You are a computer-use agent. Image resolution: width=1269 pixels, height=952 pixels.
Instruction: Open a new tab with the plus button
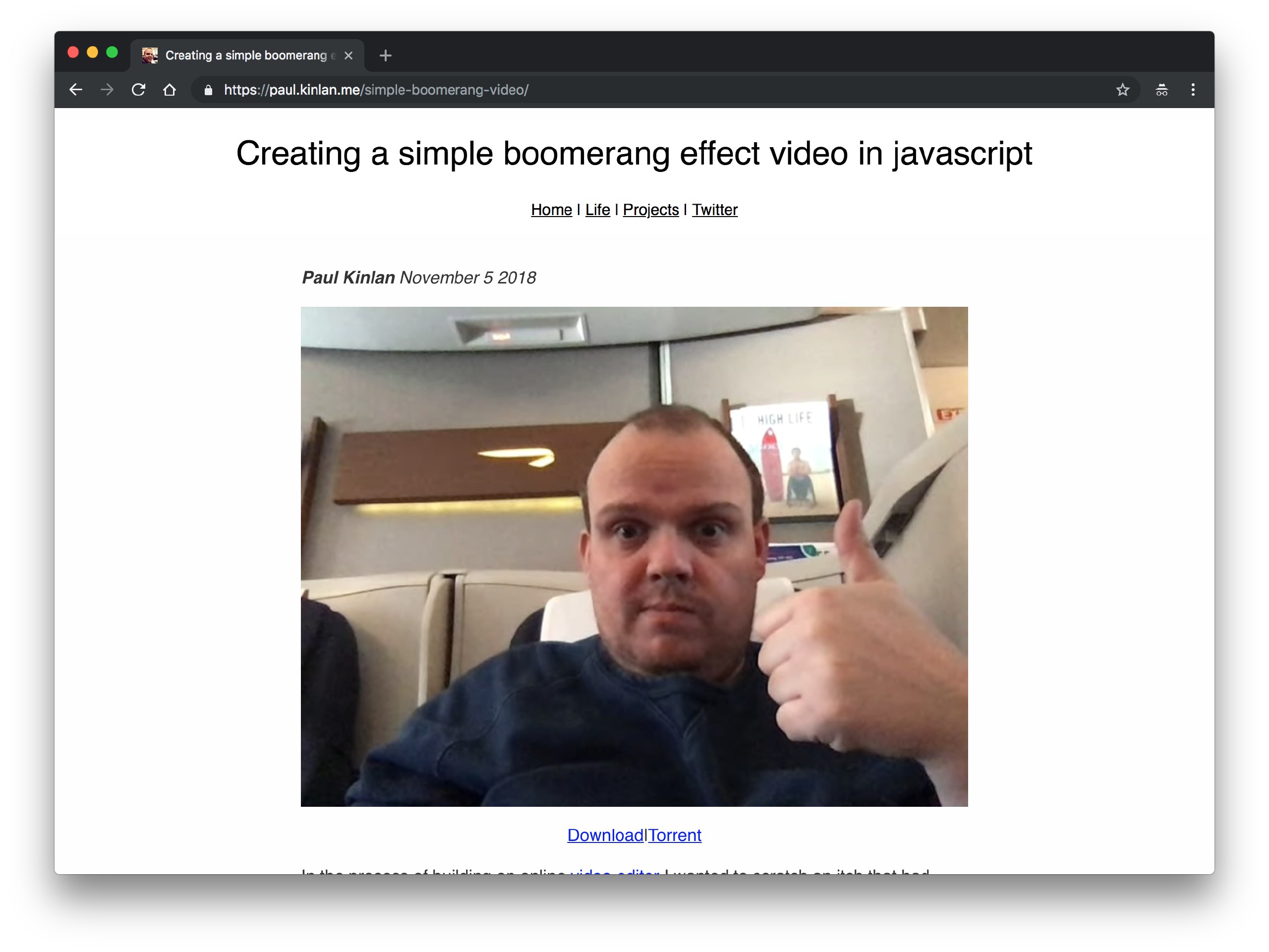386,56
